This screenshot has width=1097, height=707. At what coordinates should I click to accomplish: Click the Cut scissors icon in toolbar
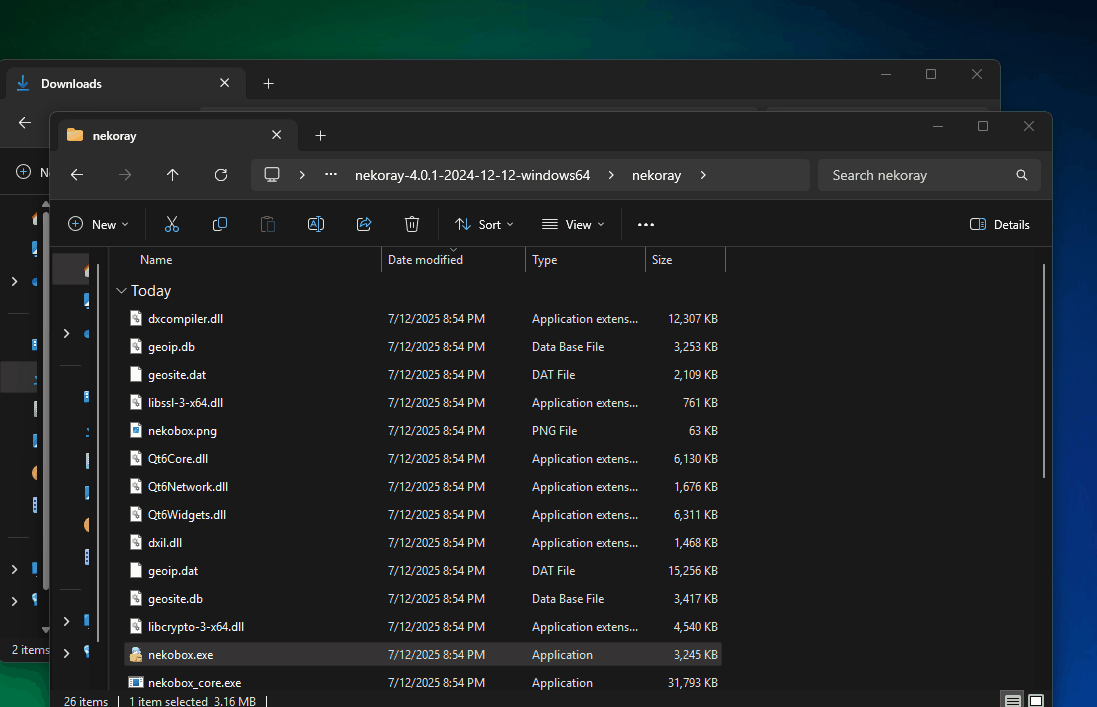pyautogui.click(x=172, y=225)
